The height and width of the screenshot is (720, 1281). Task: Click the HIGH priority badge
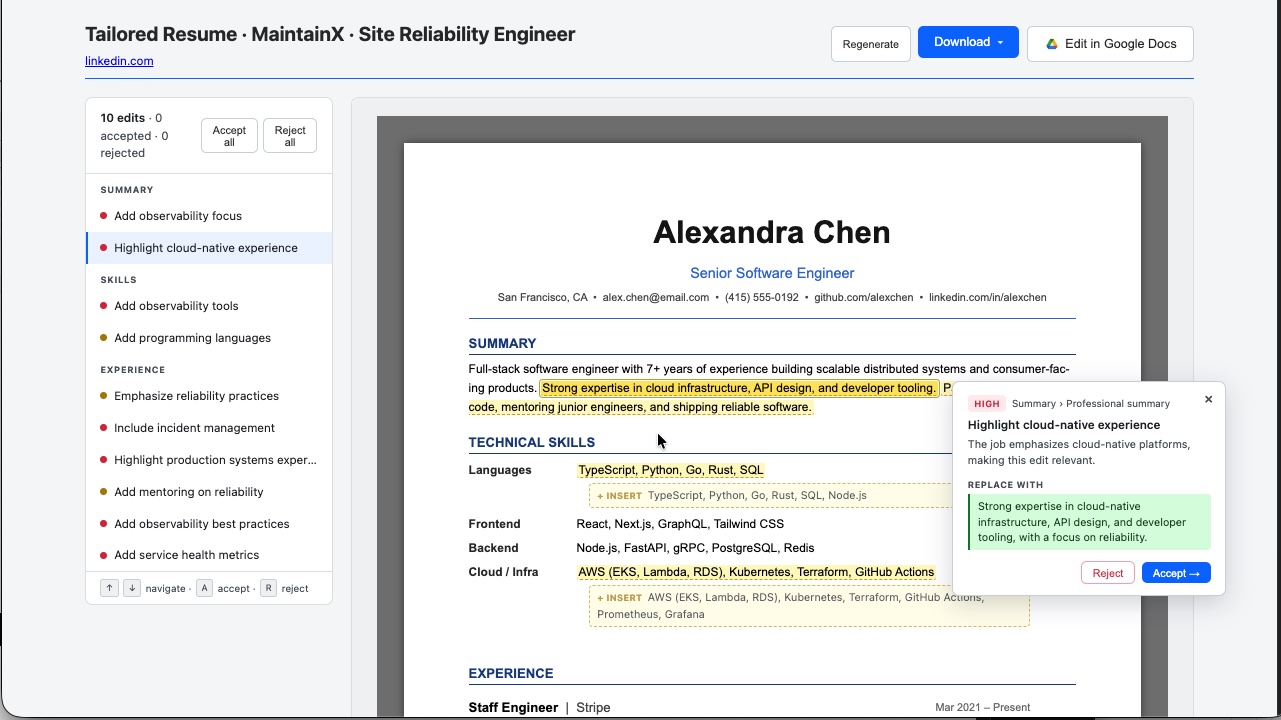(986, 404)
